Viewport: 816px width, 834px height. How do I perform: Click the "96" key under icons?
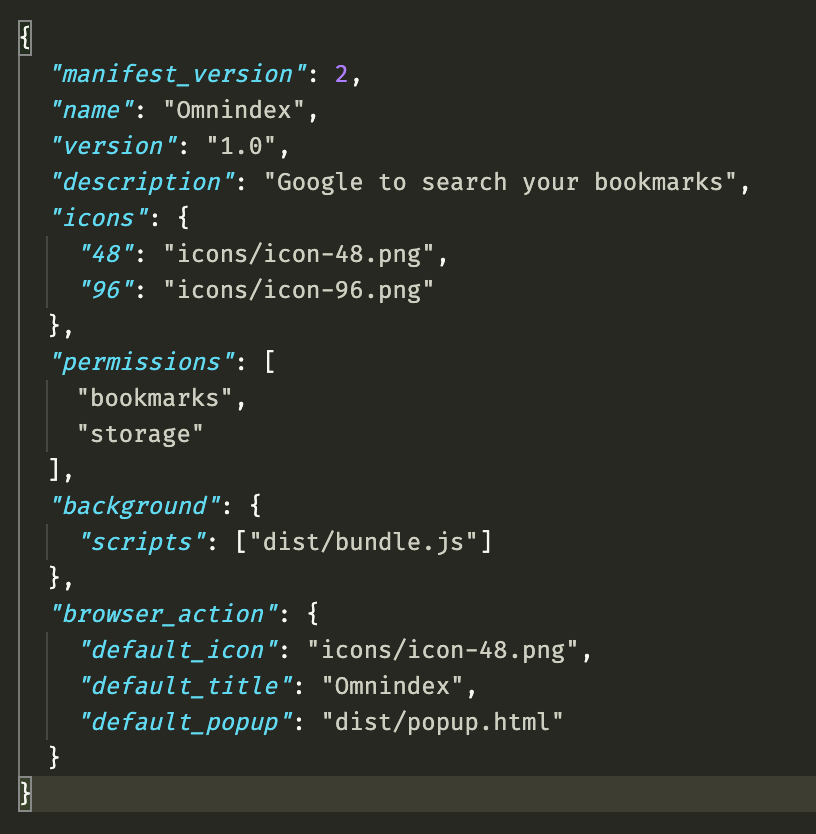tap(106, 290)
